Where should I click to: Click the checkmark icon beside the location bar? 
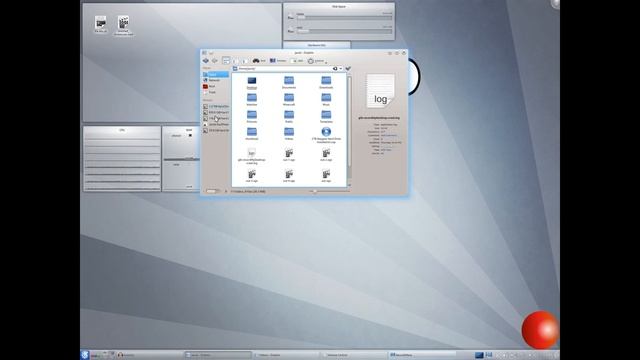pos(348,69)
